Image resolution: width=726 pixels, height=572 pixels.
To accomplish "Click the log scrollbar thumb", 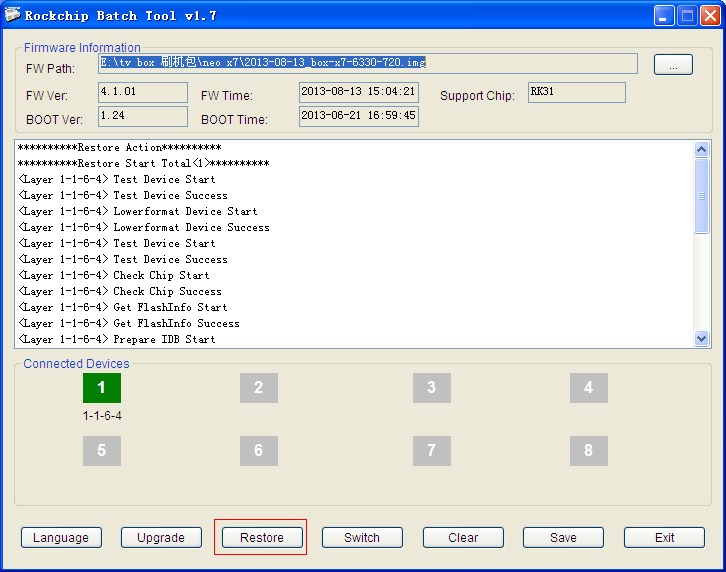I will (701, 196).
